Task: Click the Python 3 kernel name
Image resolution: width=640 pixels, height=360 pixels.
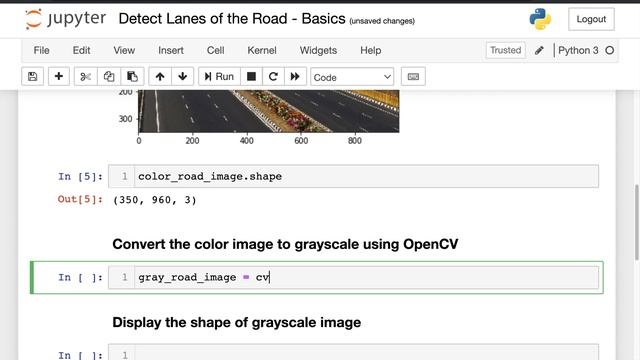Action: (578, 50)
